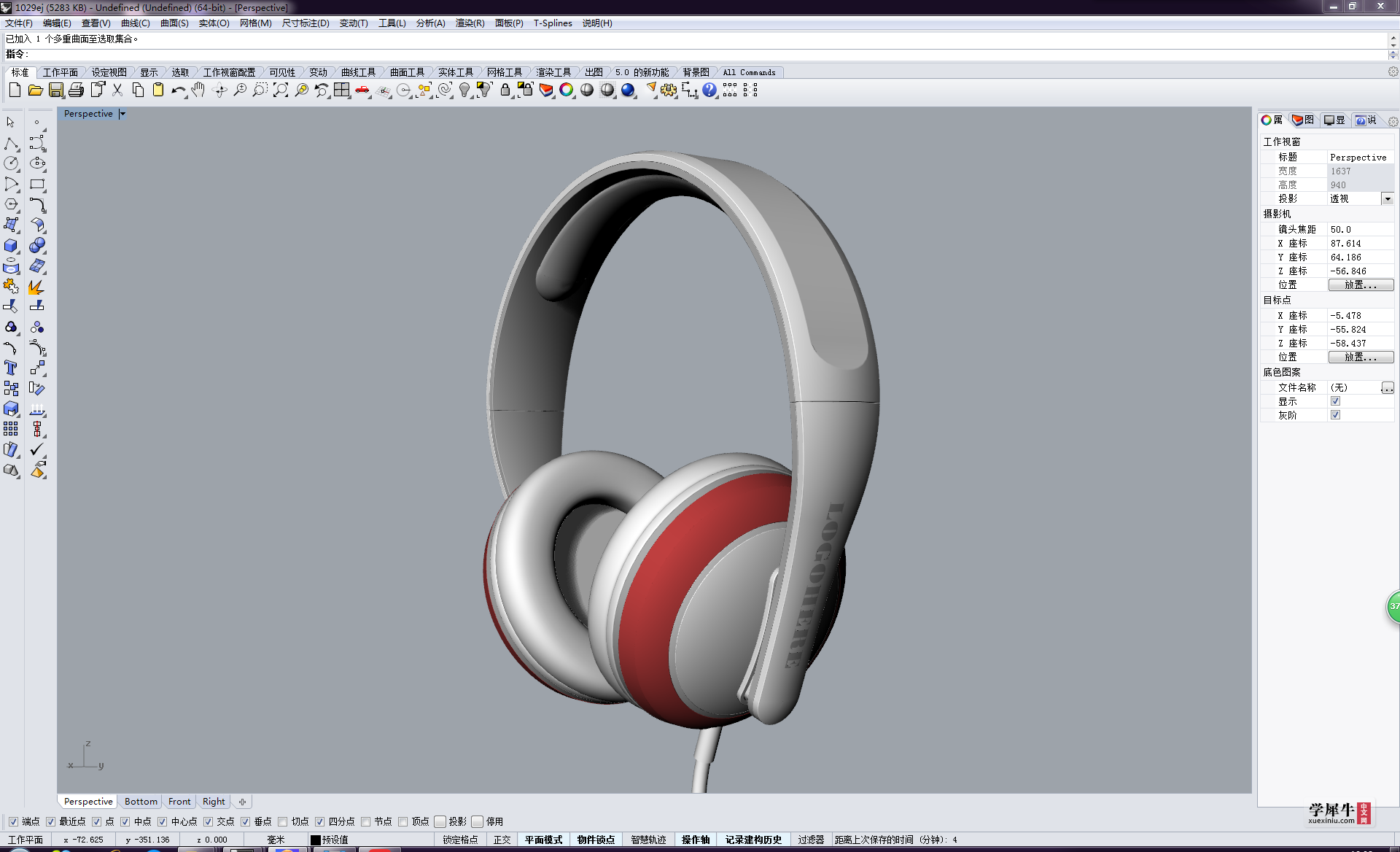Screen dimensions: 1400x852
Task: Click the 预设值 layer color swatch
Action: pos(316,840)
